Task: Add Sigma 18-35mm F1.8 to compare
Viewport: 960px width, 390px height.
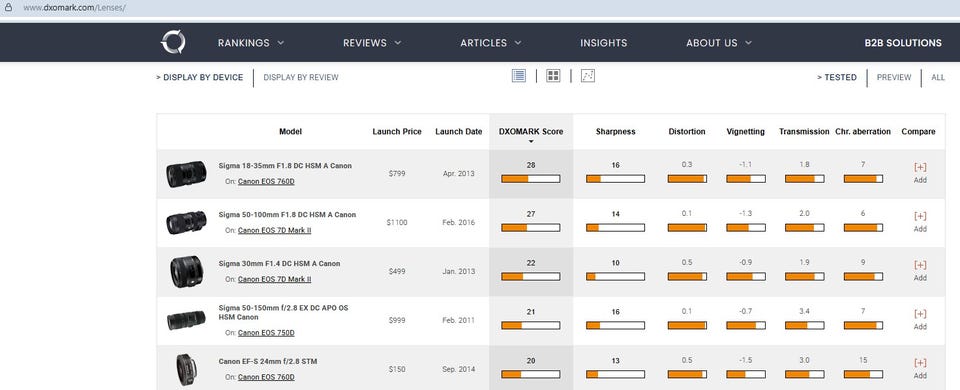Action: pos(920,173)
